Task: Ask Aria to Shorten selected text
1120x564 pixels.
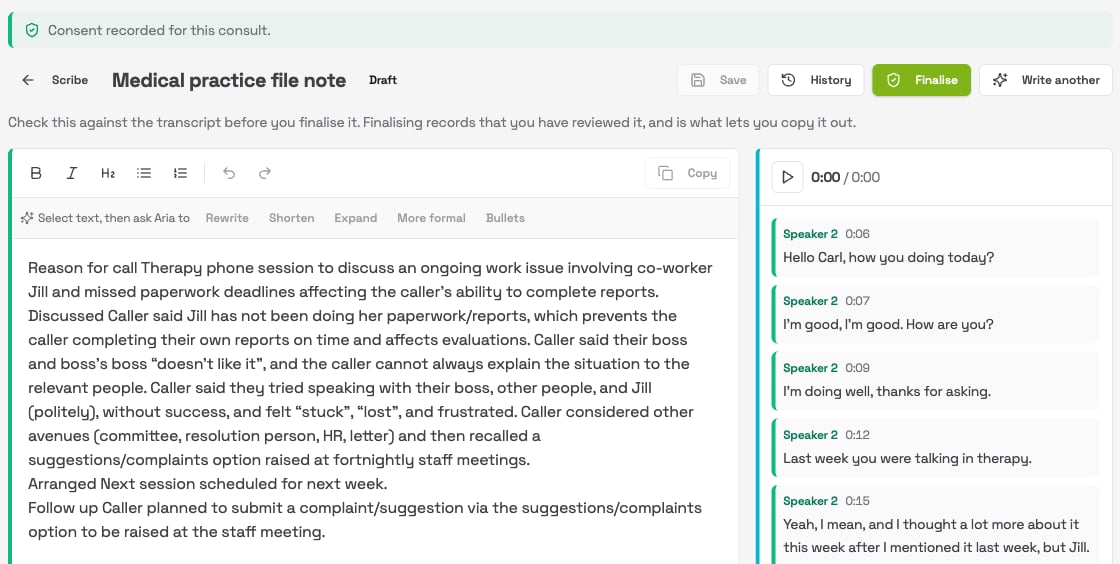Action: (291, 218)
